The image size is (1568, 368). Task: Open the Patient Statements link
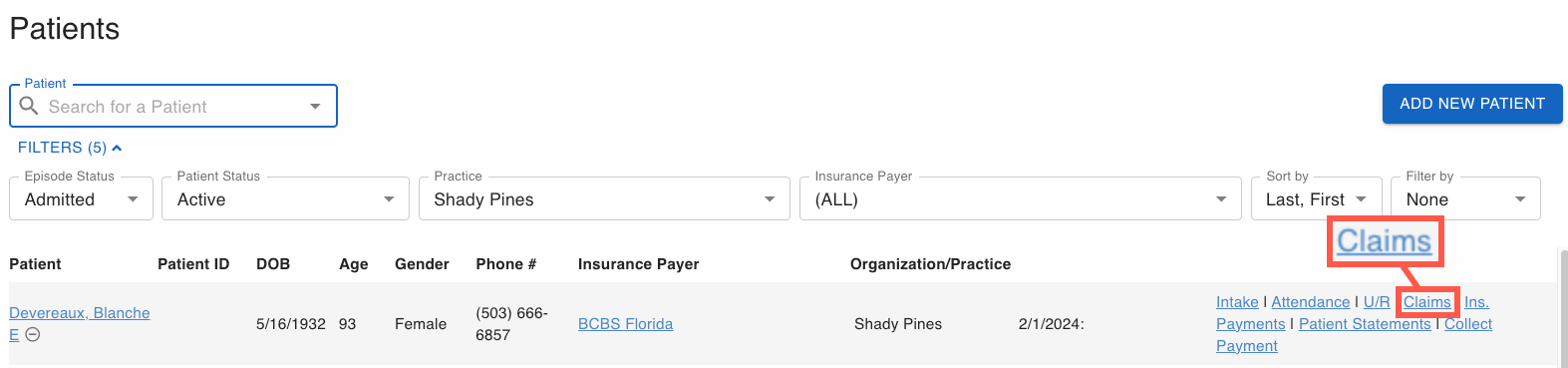coord(1365,324)
